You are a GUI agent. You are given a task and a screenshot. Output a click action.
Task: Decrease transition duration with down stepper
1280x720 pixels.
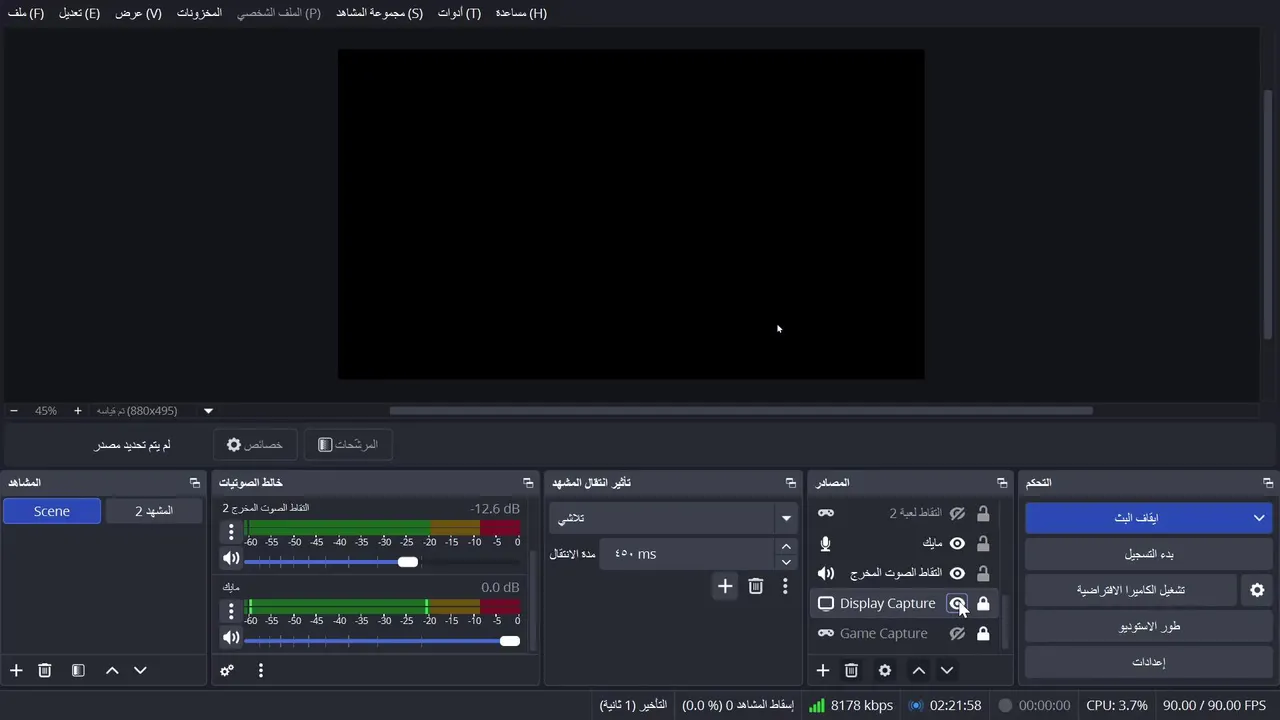pyautogui.click(x=786, y=562)
